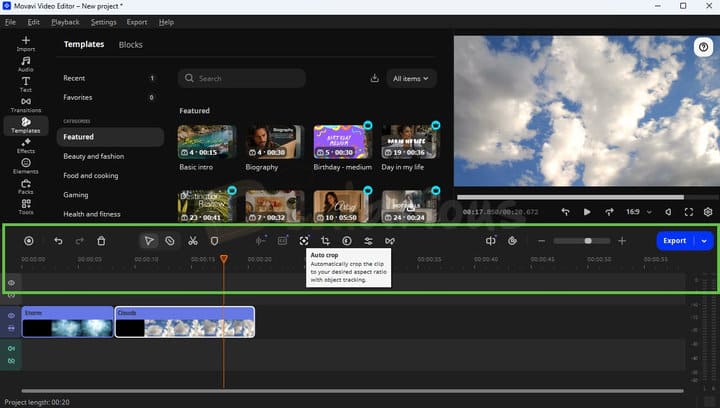Click the marker shield icon
Image resolution: width=720 pixels, height=408 pixels.
[214, 241]
